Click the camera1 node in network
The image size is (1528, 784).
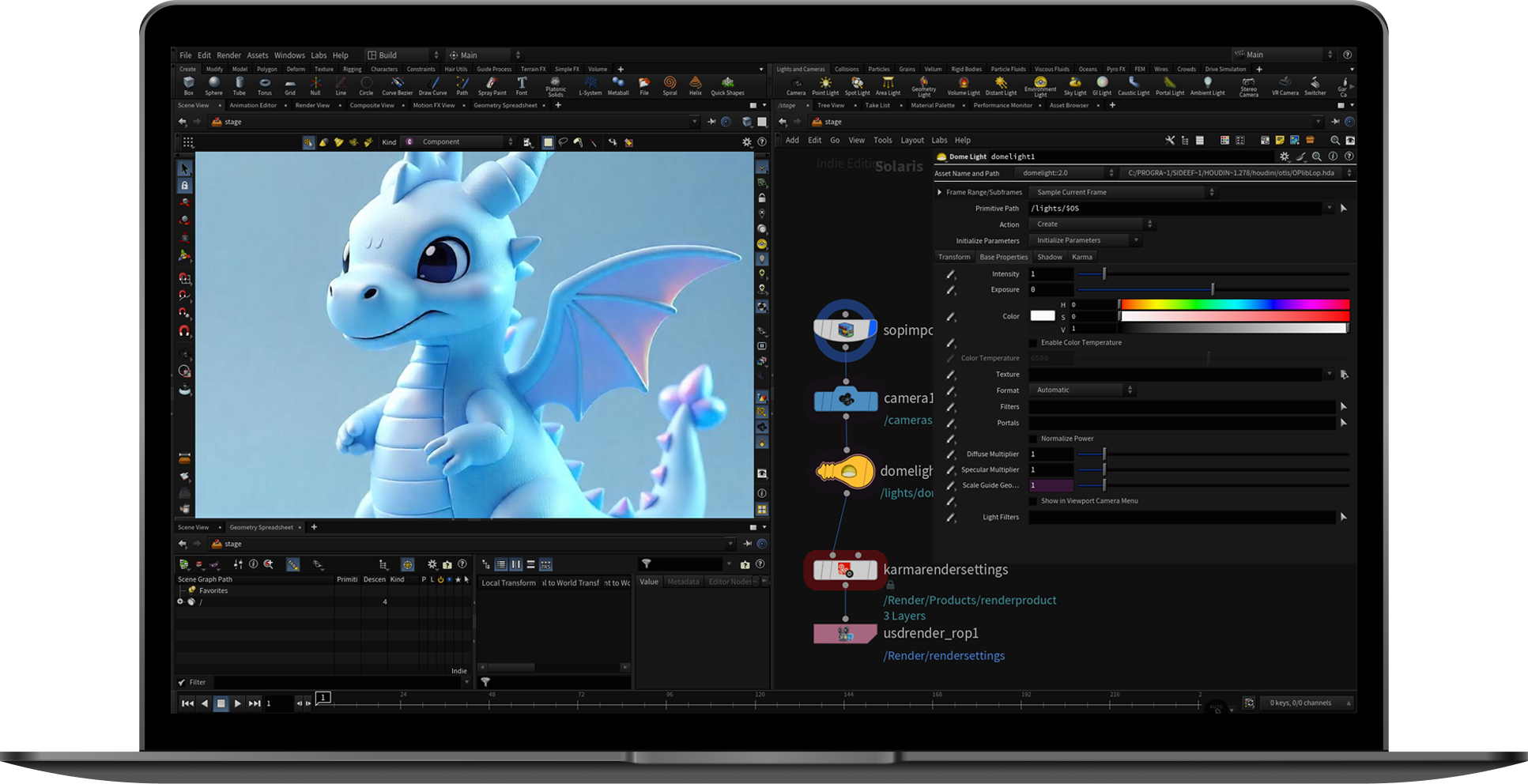(x=846, y=400)
